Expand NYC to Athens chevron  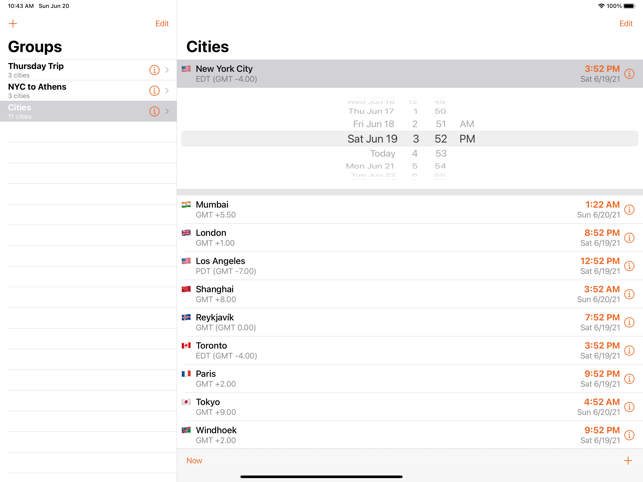click(x=167, y=91)
